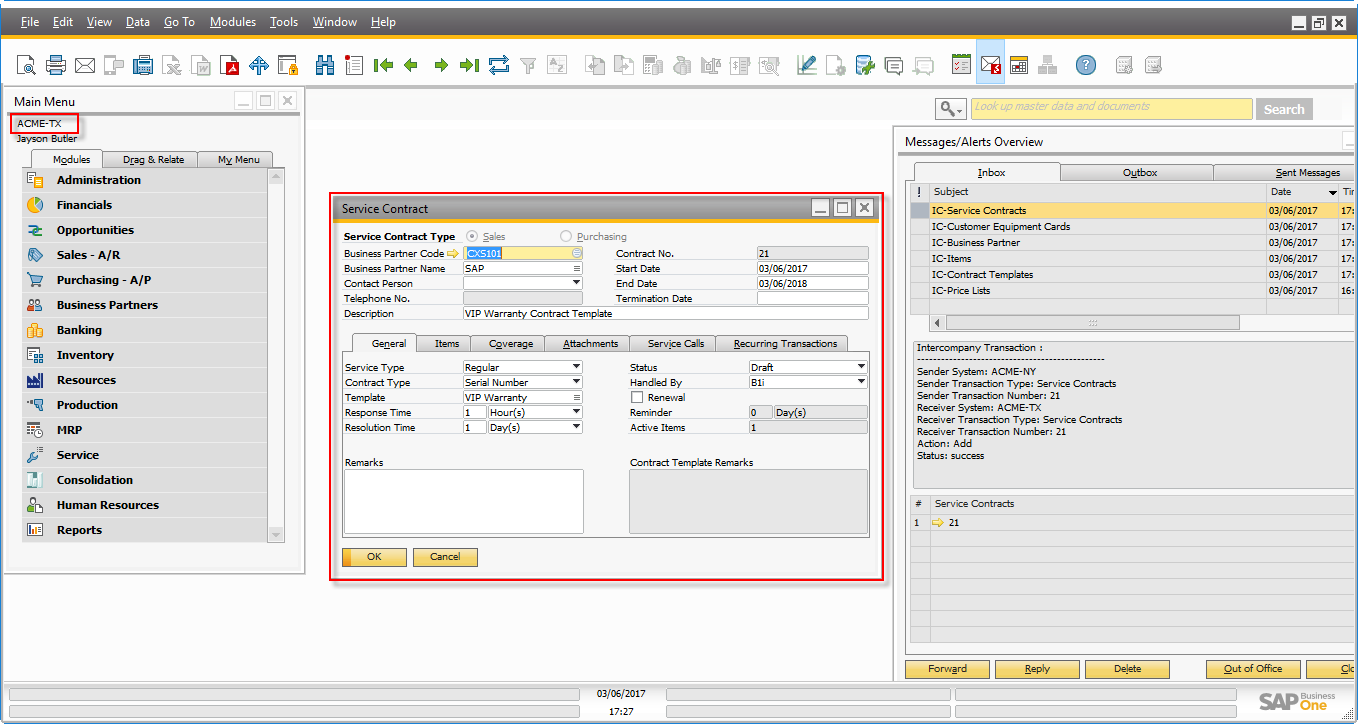Open the Modules menu in menu bar
The image size is (1358, 724).
tap(233, 22)
